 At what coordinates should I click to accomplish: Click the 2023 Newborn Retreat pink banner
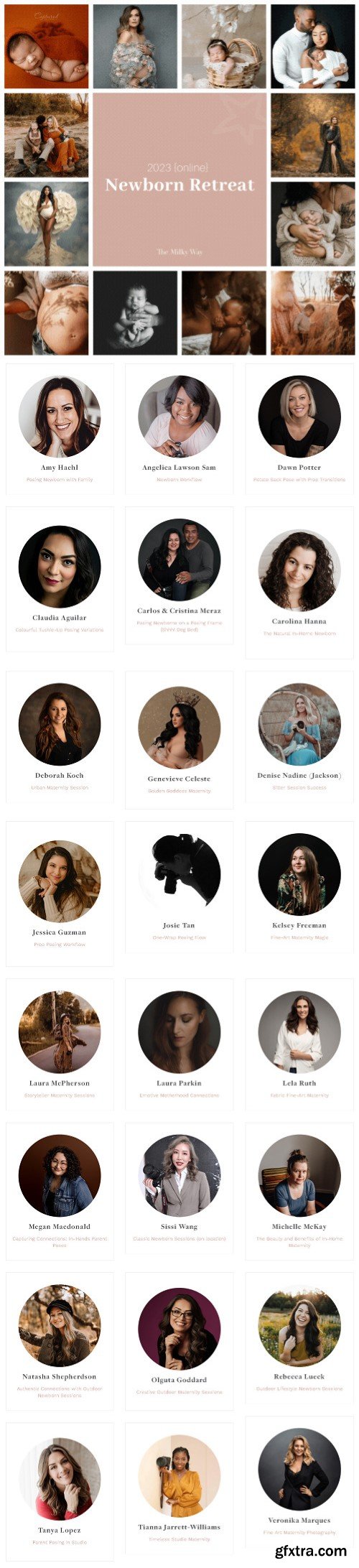179,180
